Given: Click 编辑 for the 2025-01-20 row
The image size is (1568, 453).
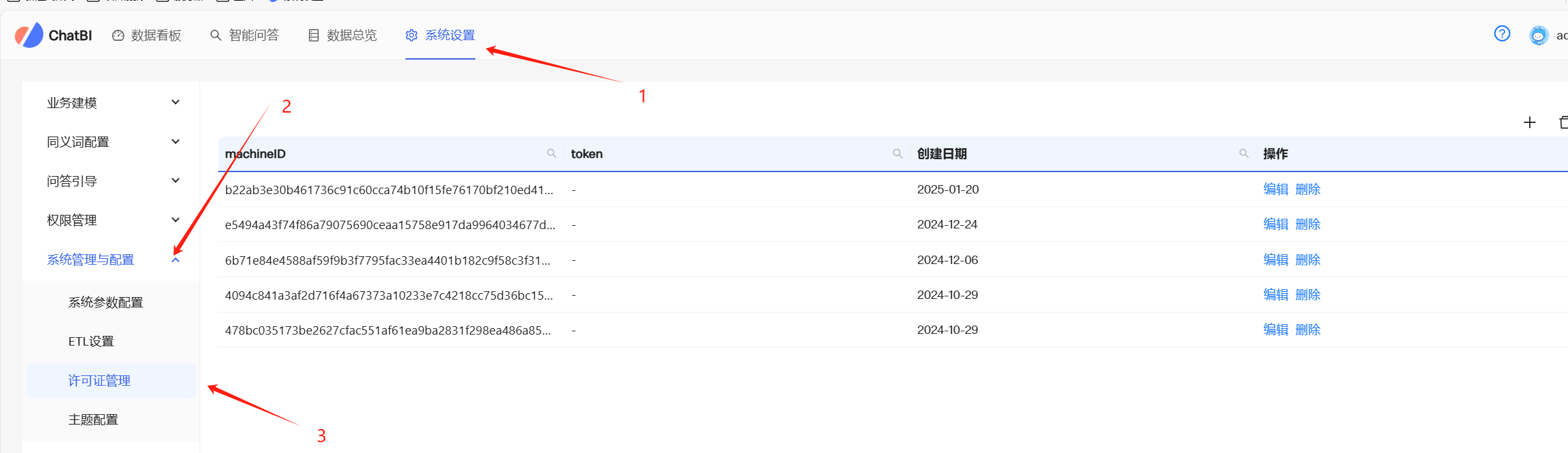Looking at the screenshot, I should (1275, 189).
